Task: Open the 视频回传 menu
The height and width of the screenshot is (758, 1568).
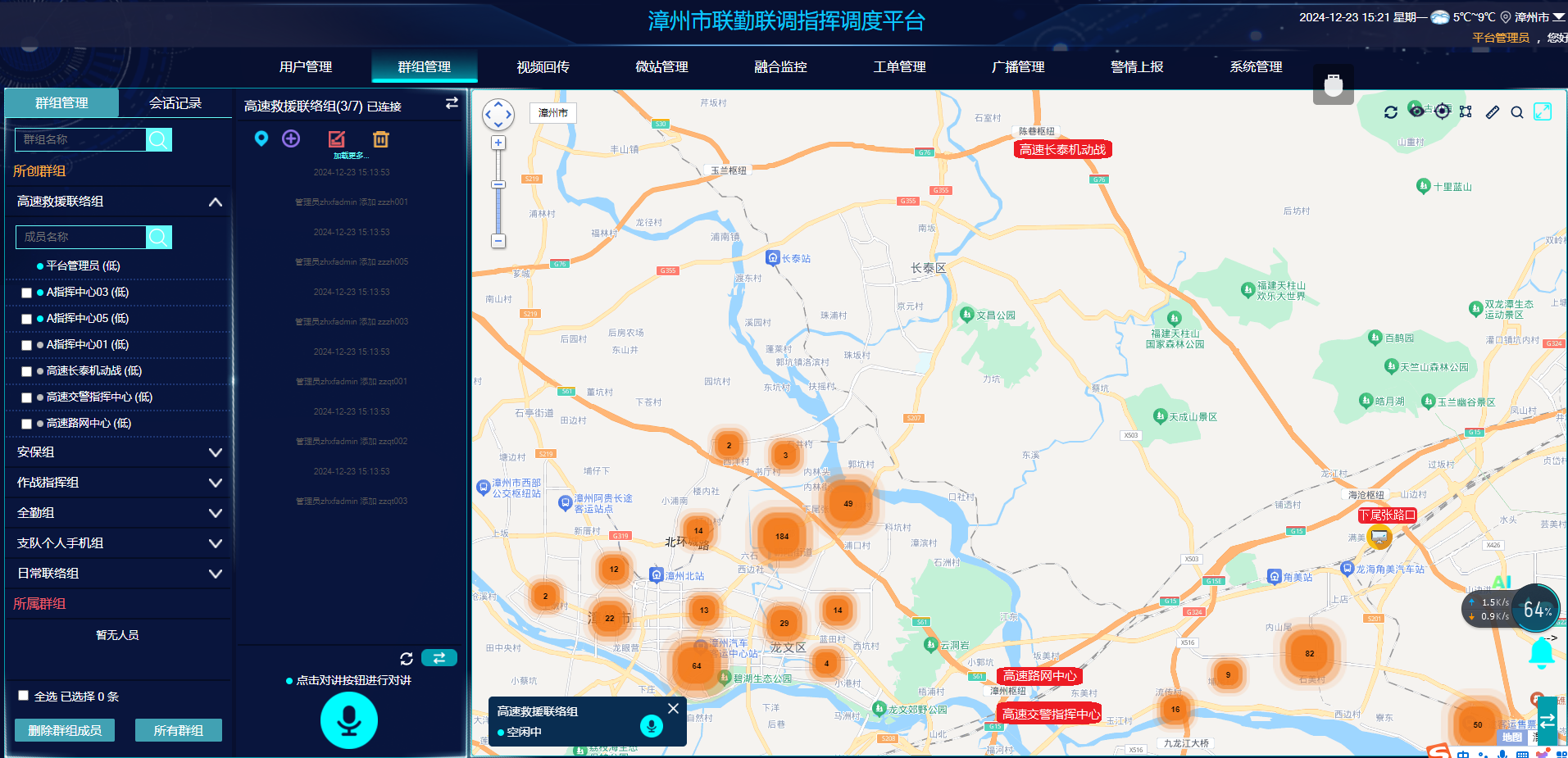Action: tap(543, 66)
